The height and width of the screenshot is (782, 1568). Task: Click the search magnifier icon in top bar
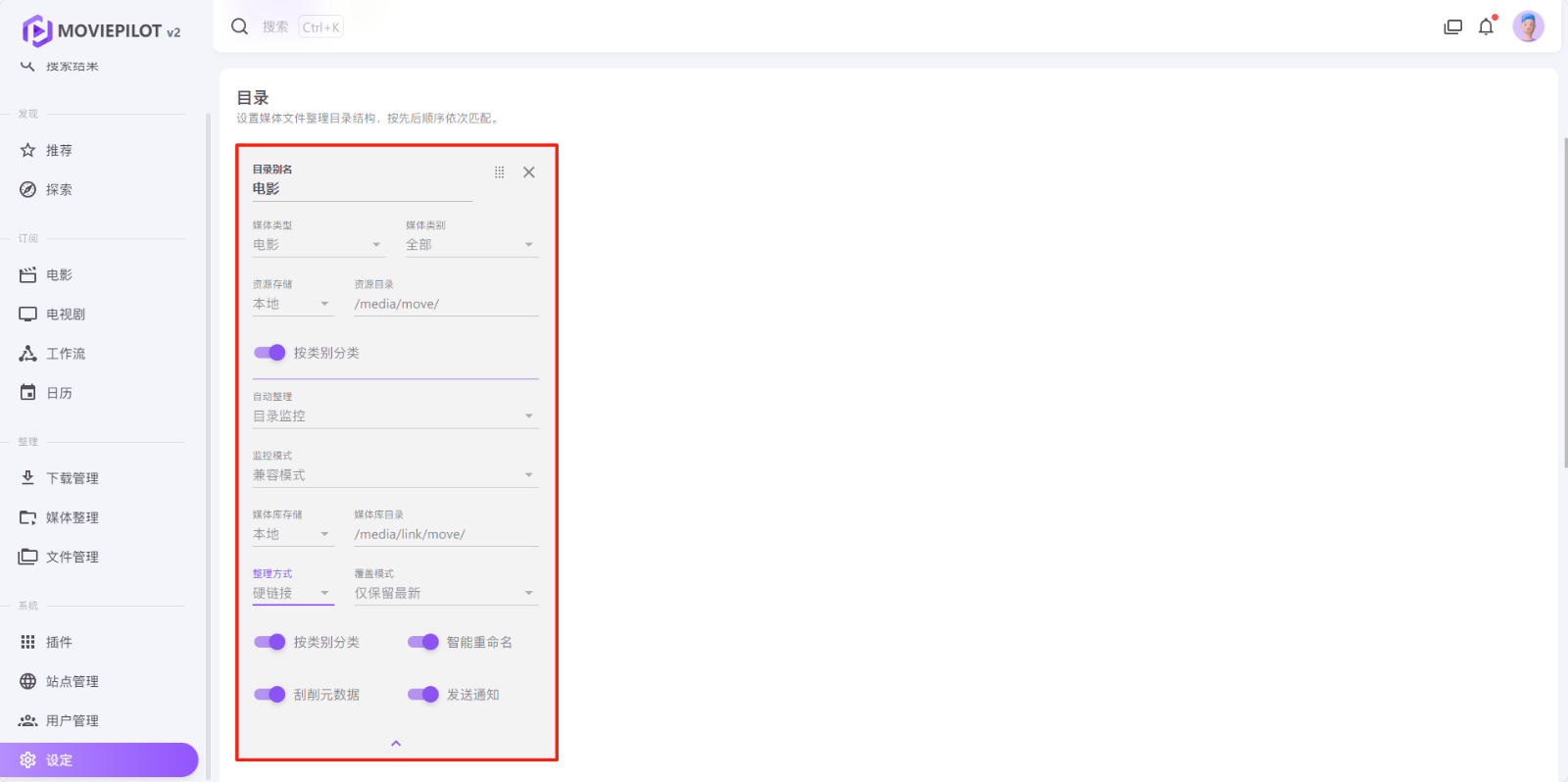239,26
